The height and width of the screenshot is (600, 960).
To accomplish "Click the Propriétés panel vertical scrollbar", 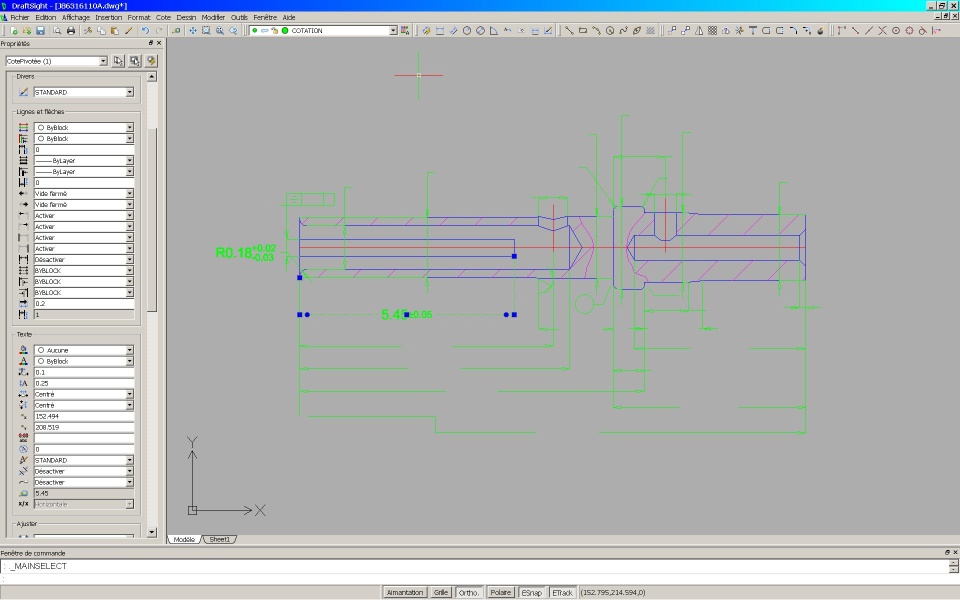I will (152, 220).
